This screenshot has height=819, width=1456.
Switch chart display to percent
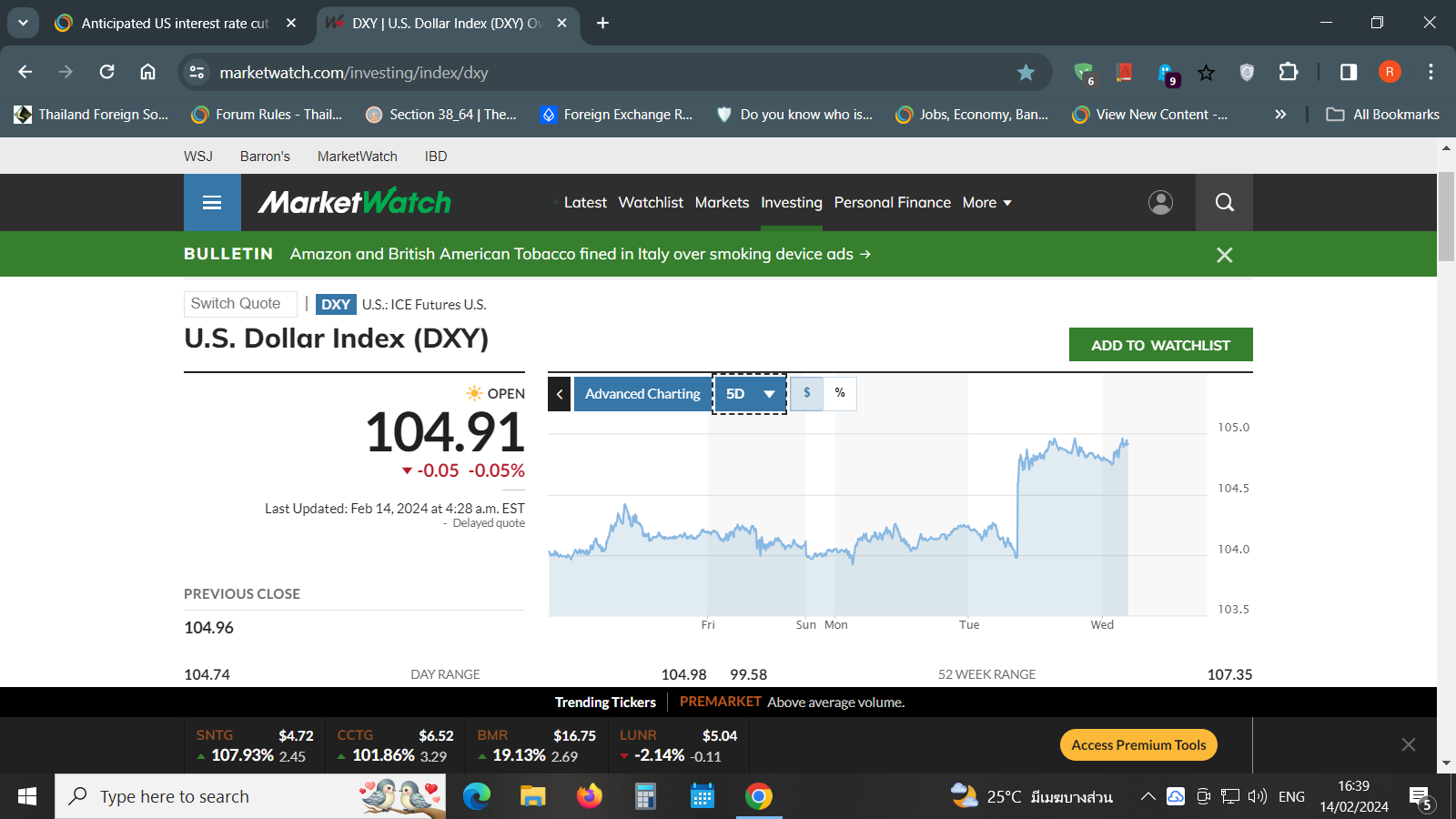[840, 393]
